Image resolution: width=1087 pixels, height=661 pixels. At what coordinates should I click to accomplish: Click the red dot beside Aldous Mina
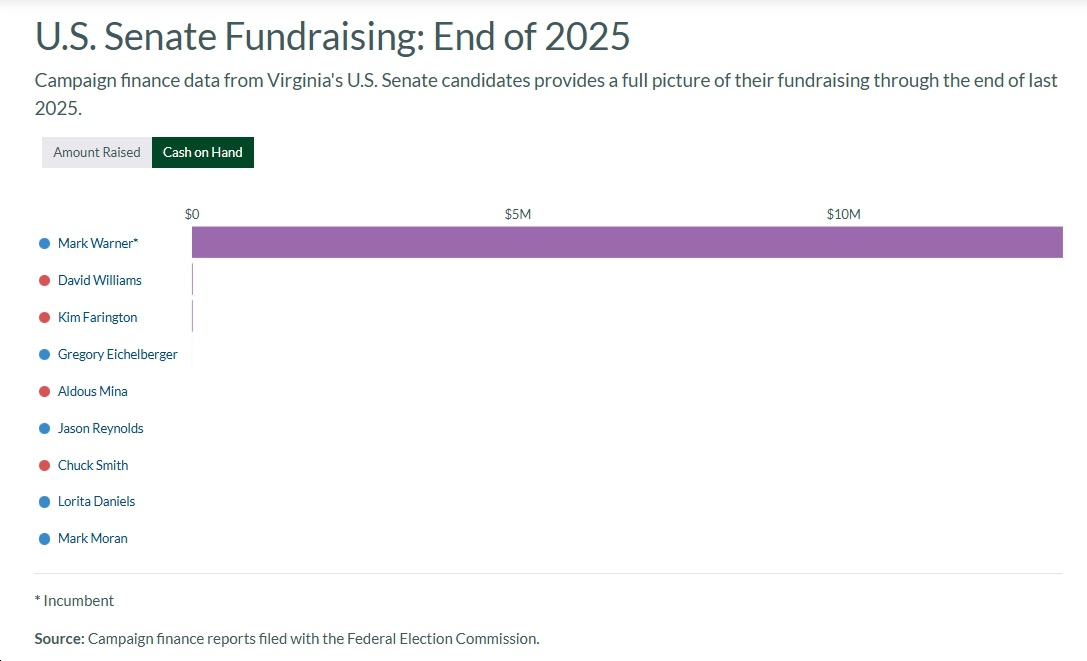coord(44,391)
